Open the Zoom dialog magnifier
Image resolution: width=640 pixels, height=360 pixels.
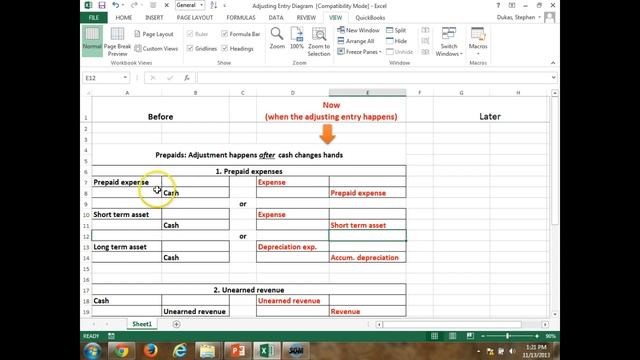click(277, 38)
